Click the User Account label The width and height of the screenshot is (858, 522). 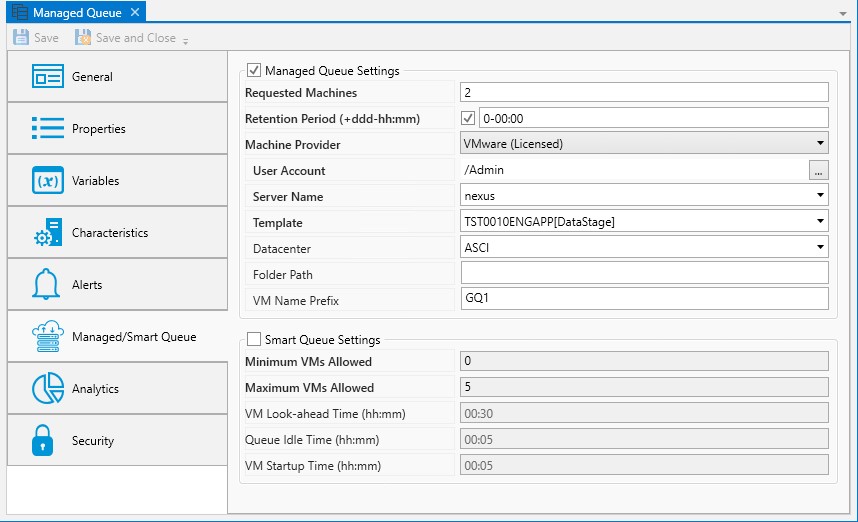pos(288,171)
